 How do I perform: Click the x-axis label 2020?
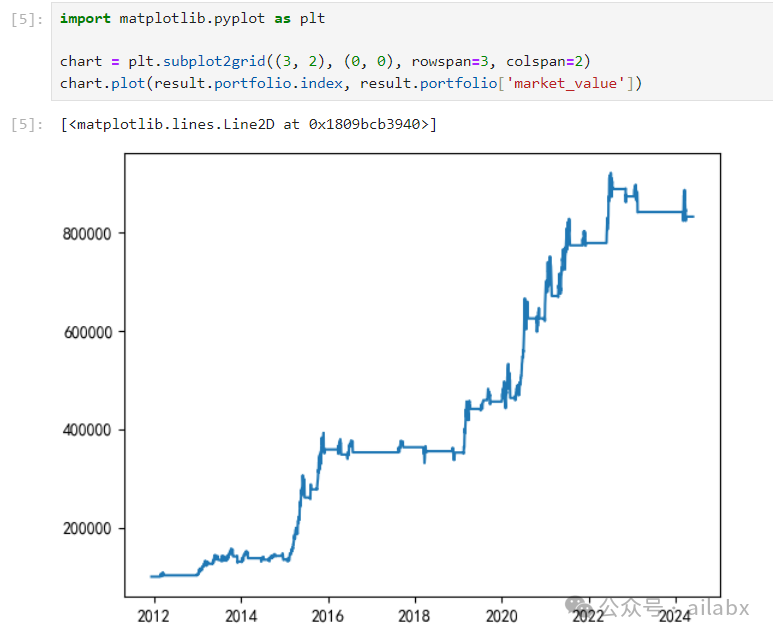click(502, 616)
